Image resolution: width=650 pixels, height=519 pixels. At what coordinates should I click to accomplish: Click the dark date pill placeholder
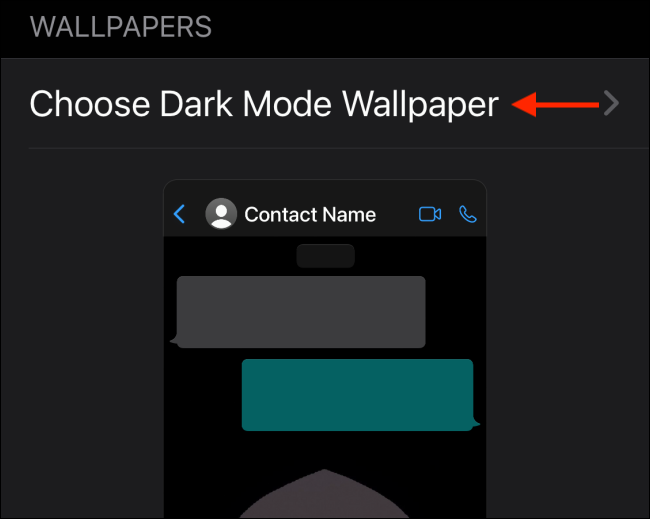pyautogui.click(x=325, y=256)
